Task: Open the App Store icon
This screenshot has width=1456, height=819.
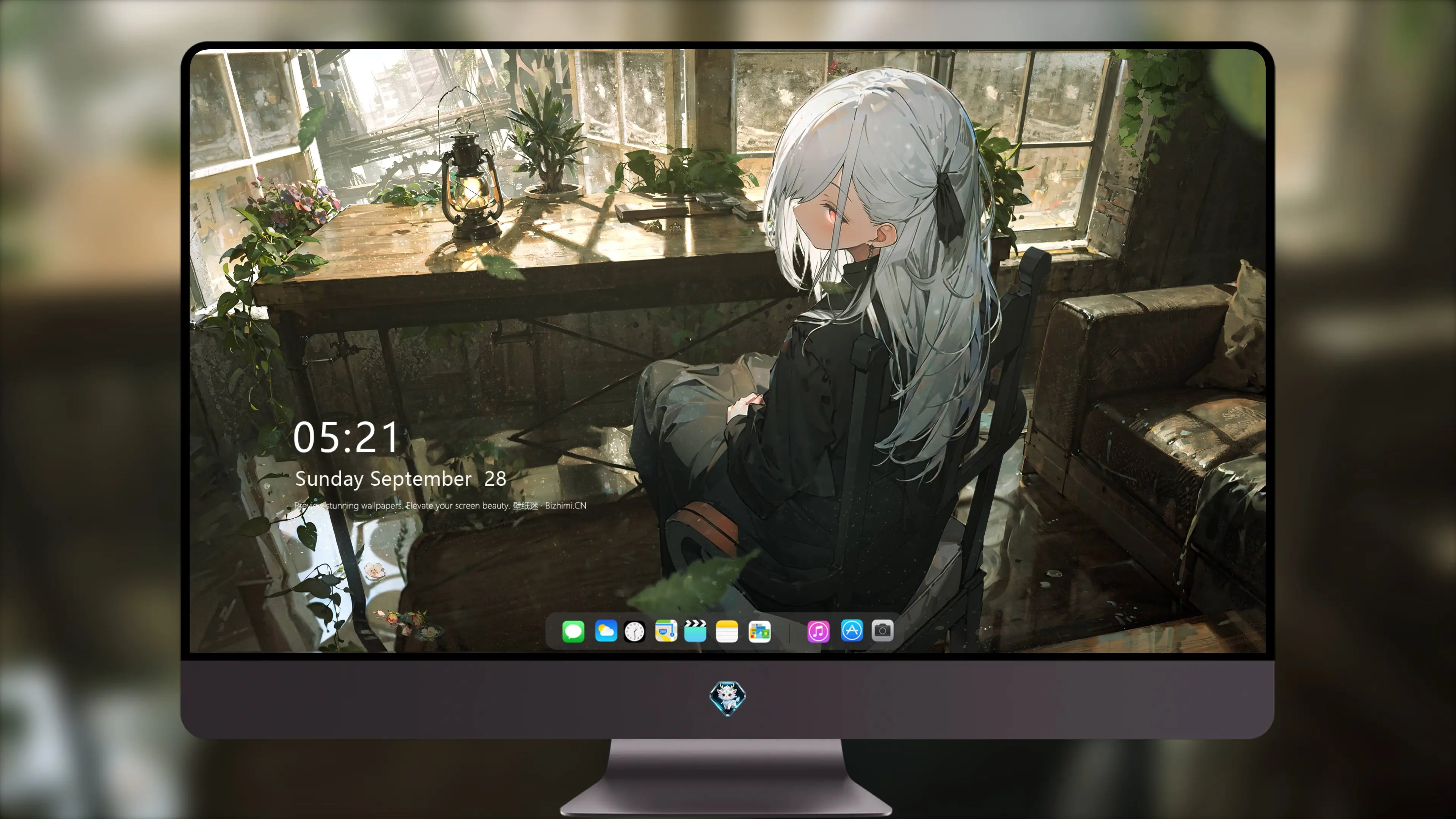Action: click(x=852, y=630)
